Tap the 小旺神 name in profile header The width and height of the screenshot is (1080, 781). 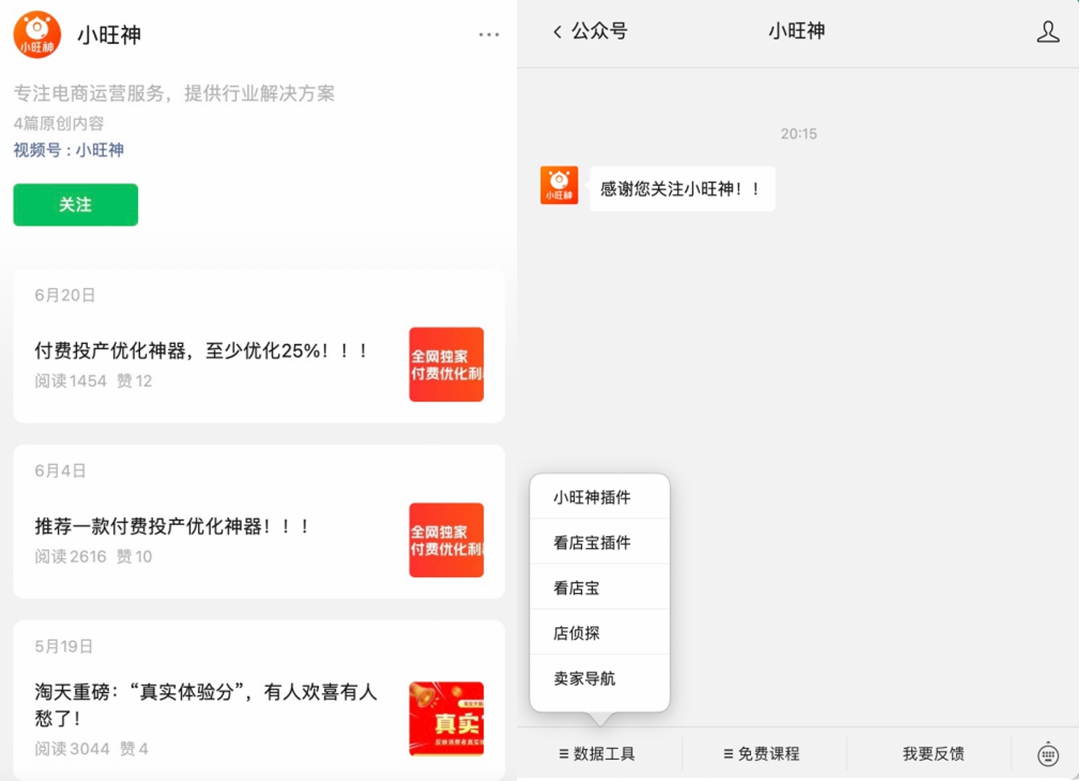[109, 34]
